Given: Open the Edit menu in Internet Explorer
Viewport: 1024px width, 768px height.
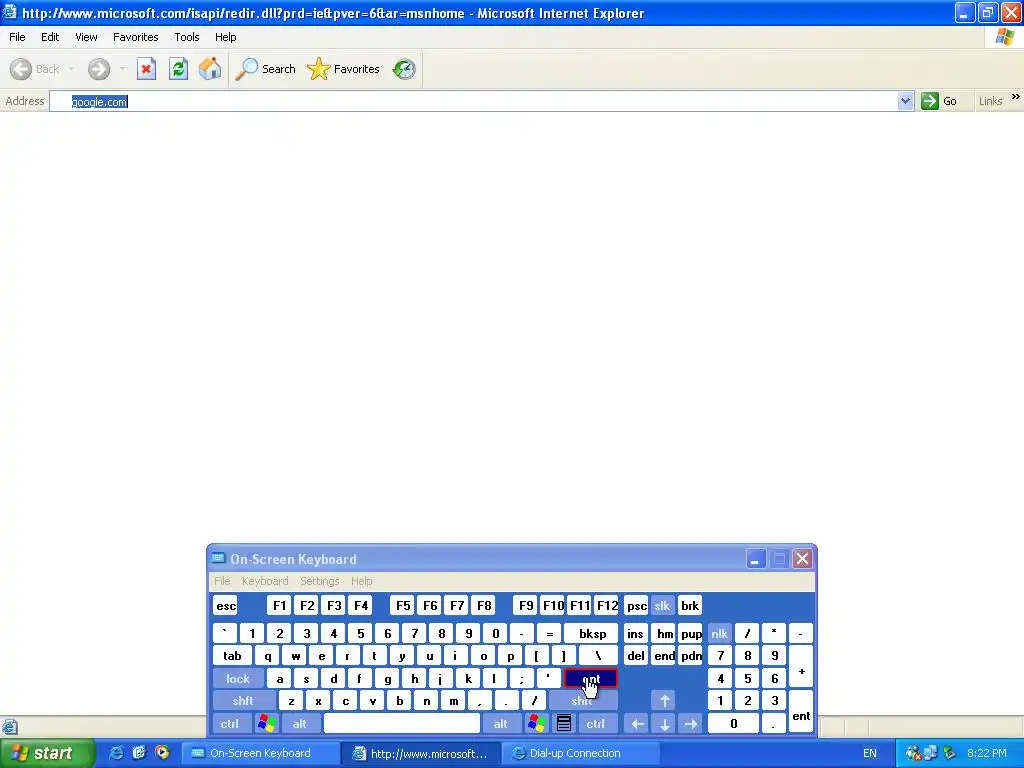Looking at the screenshot, I should [50, 37].
